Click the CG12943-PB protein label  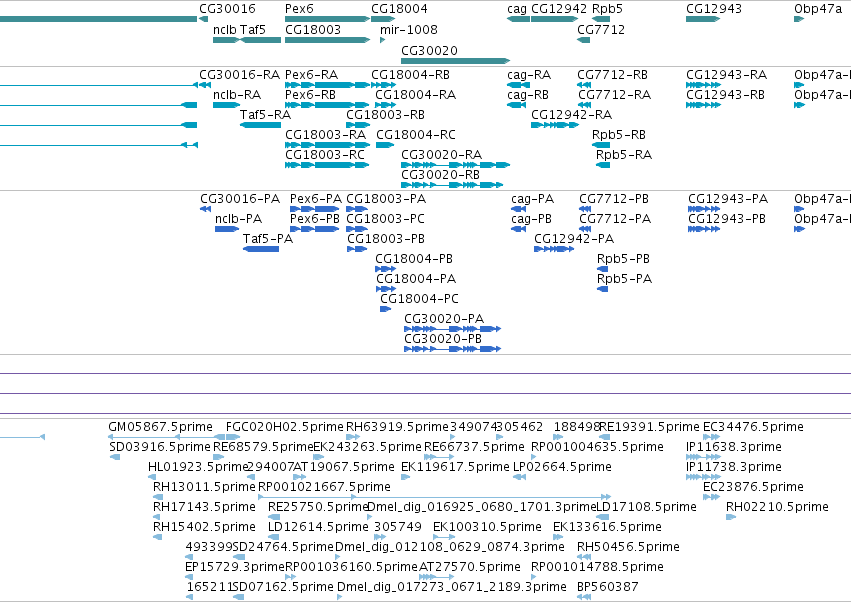point(727,219)
